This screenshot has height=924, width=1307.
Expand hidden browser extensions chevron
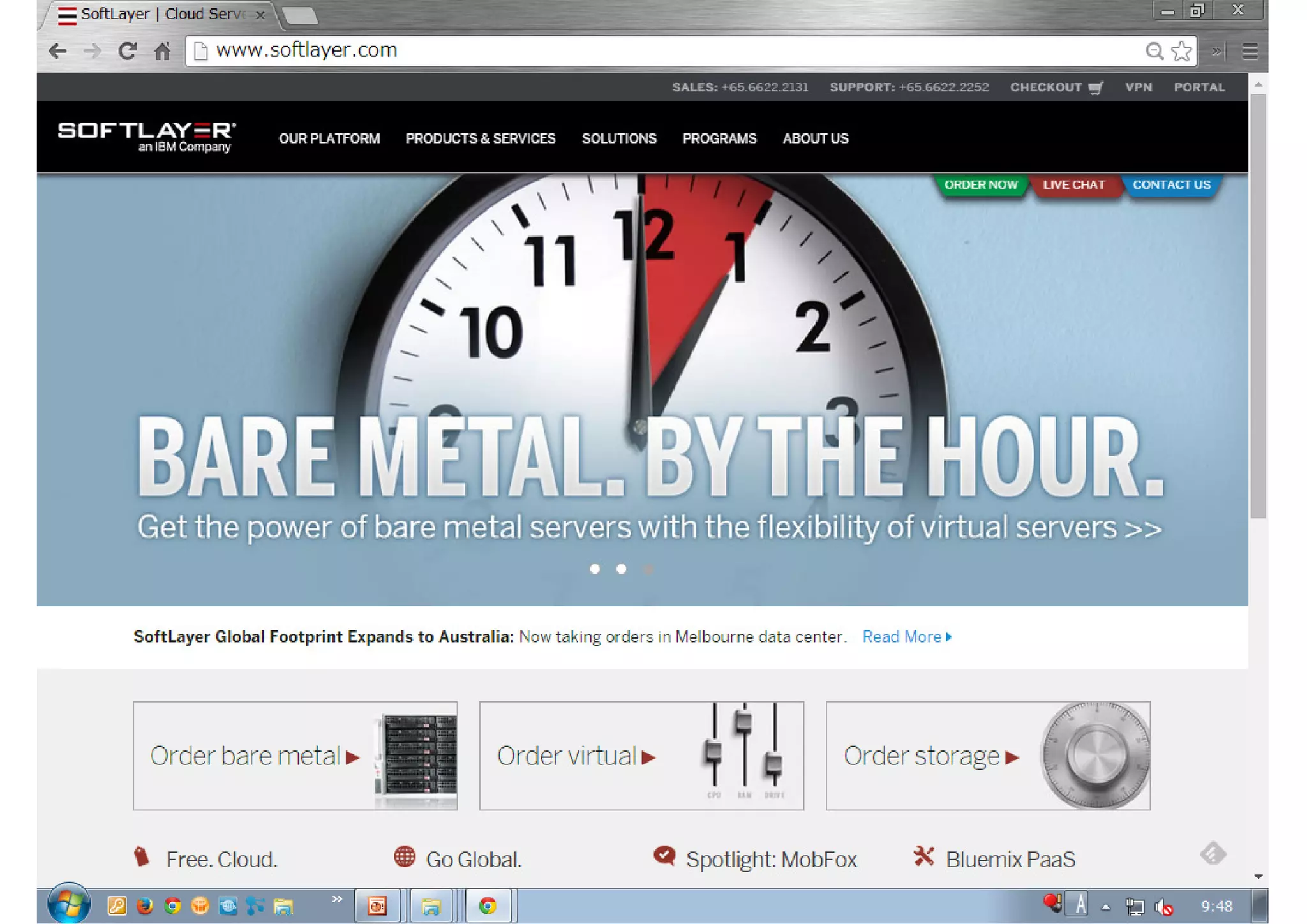pos(1216,51)
